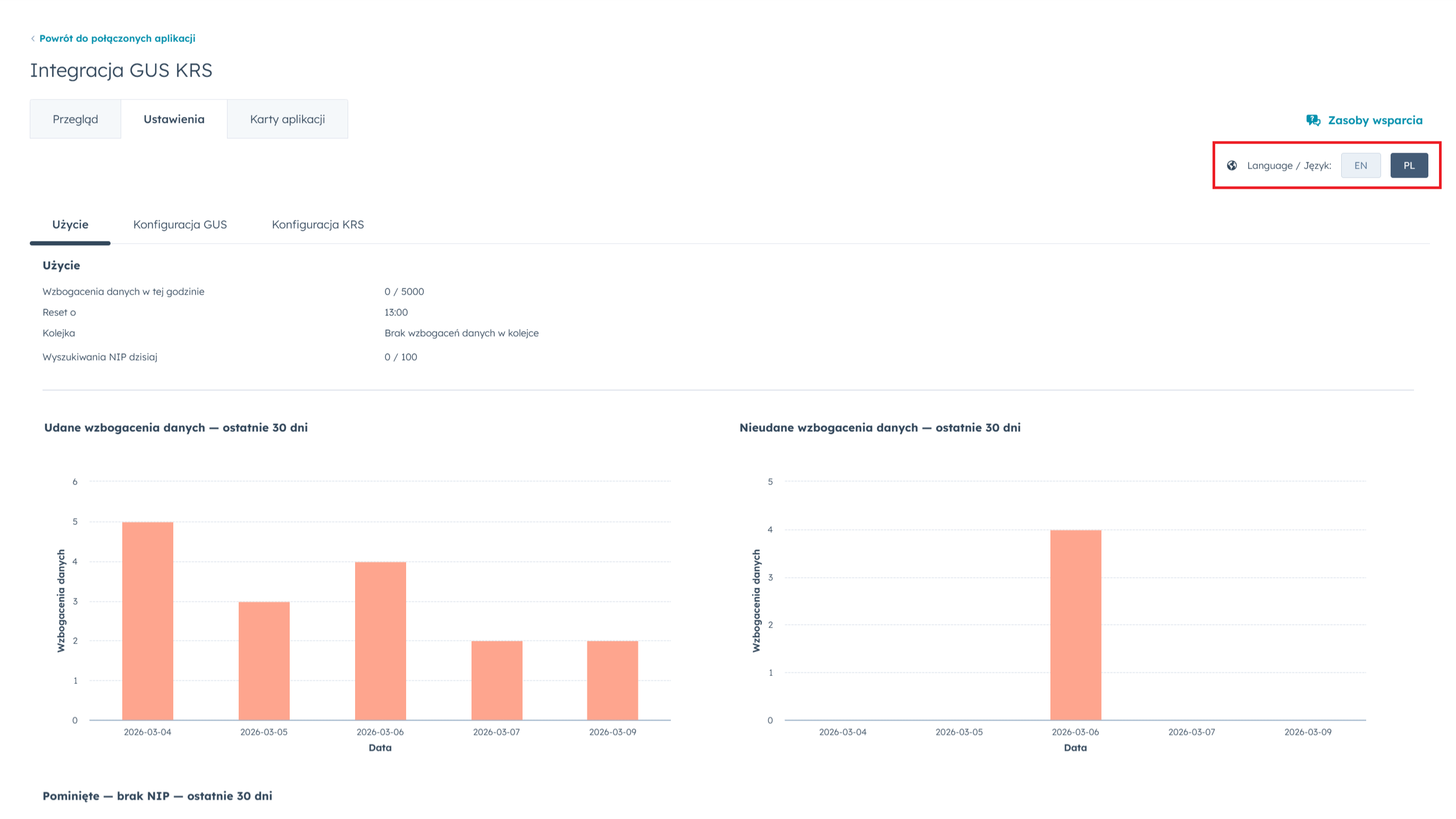Open the Konfiguracja GUS sub-tab
Viewport: 1456px width, 819px height.
(x=180, y=224)
